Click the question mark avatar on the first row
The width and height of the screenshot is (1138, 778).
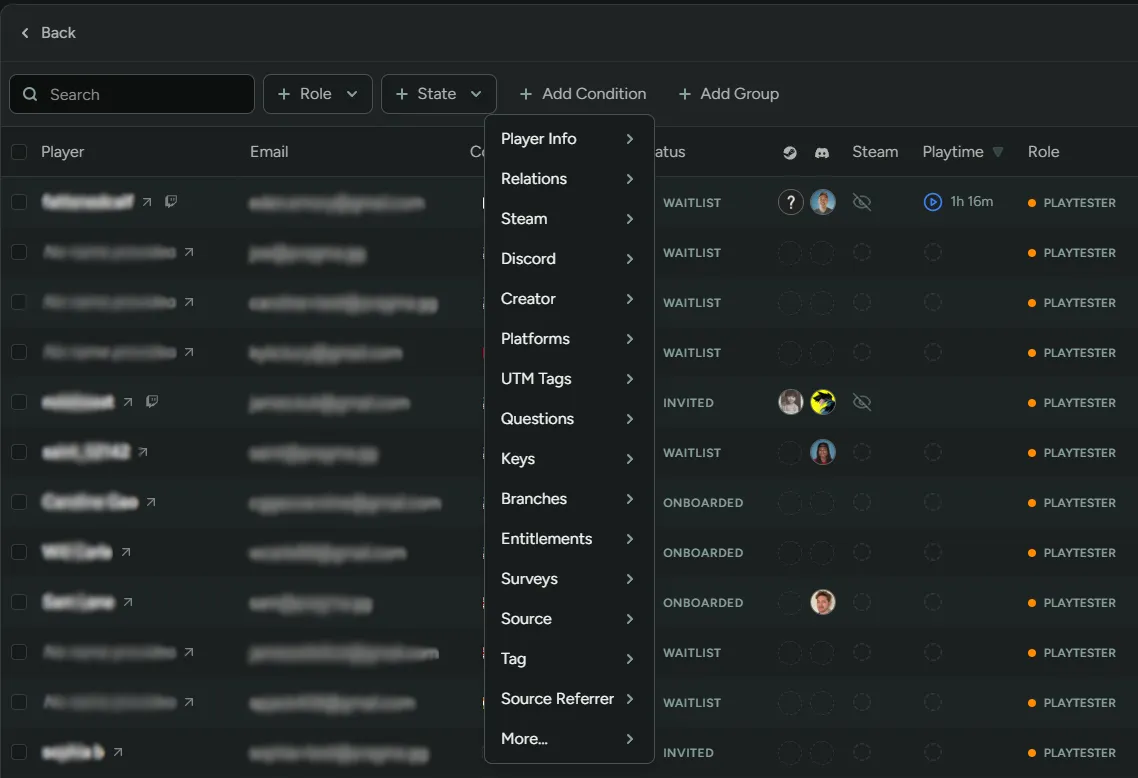[790, 202]
